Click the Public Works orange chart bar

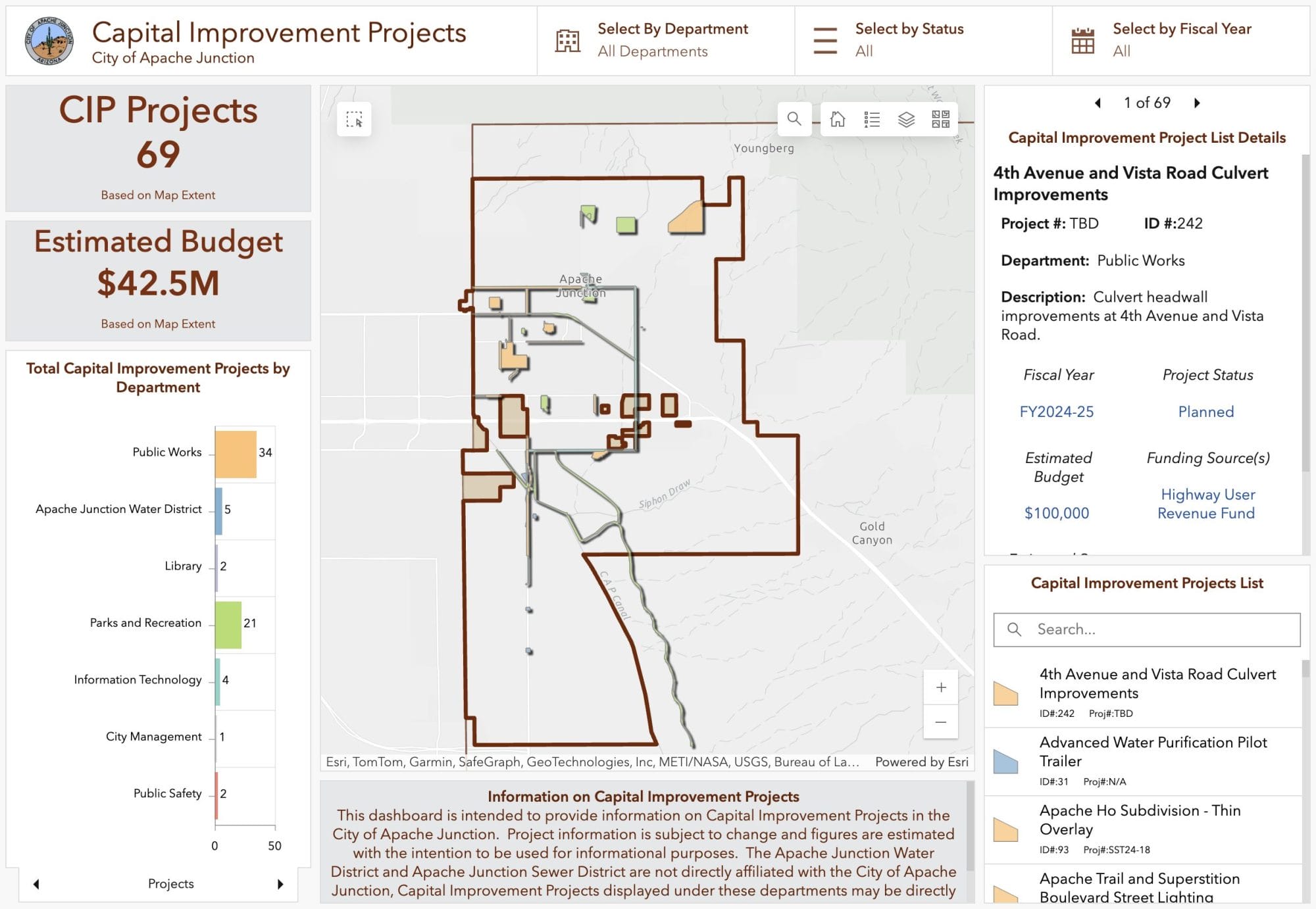pos(236,454)
